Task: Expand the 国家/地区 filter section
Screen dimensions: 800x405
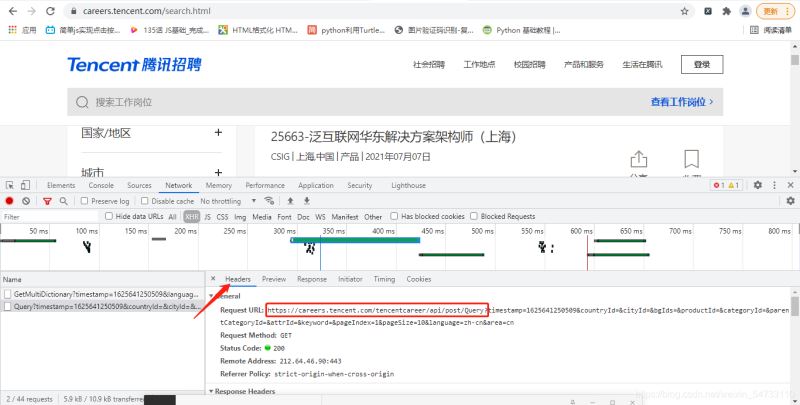Action: click(218, 133)
